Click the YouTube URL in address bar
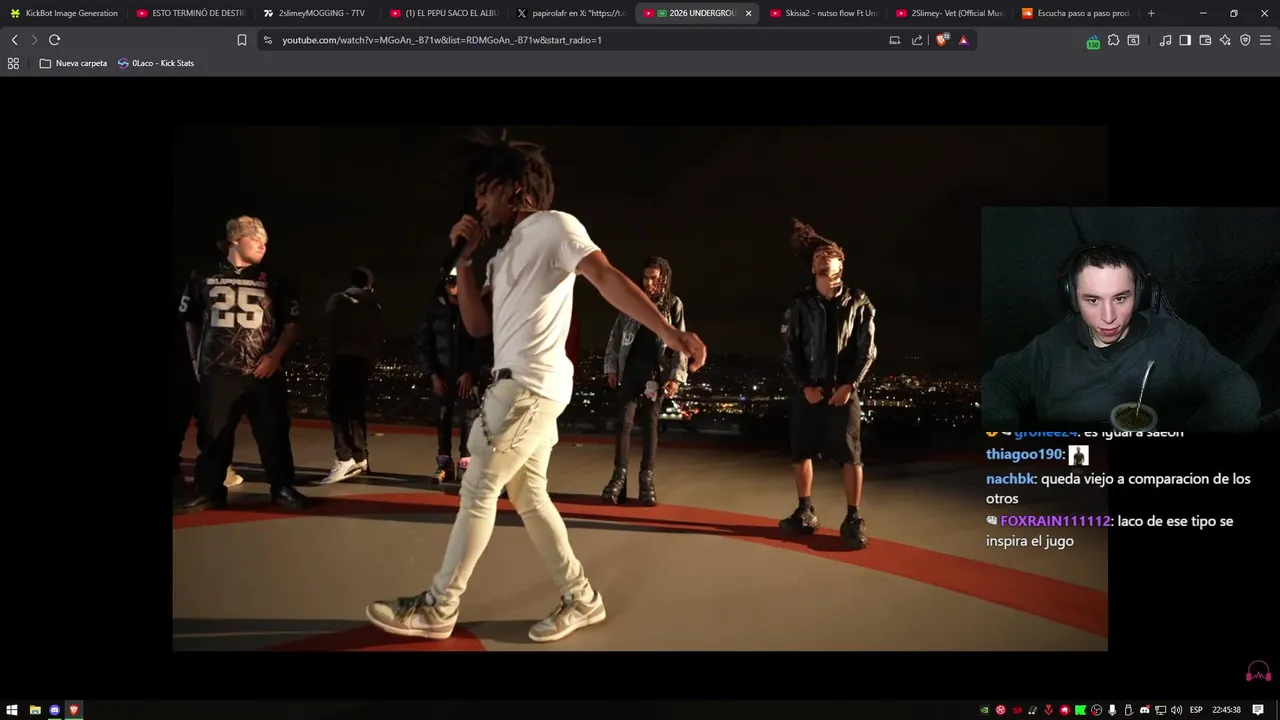The width and height of the screenshot is (1280, 720). 442,40
